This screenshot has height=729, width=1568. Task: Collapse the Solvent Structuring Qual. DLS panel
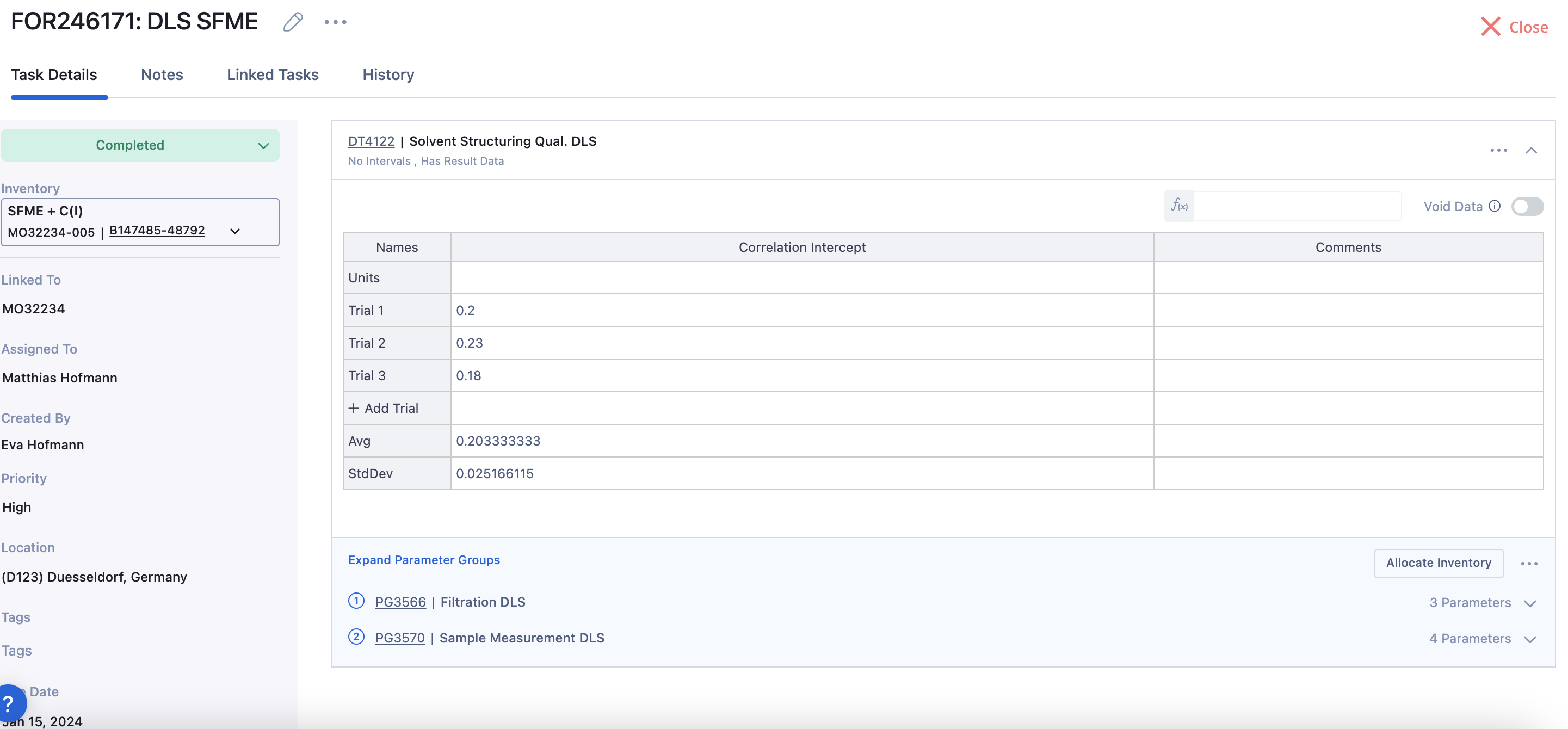[1531, 150]
